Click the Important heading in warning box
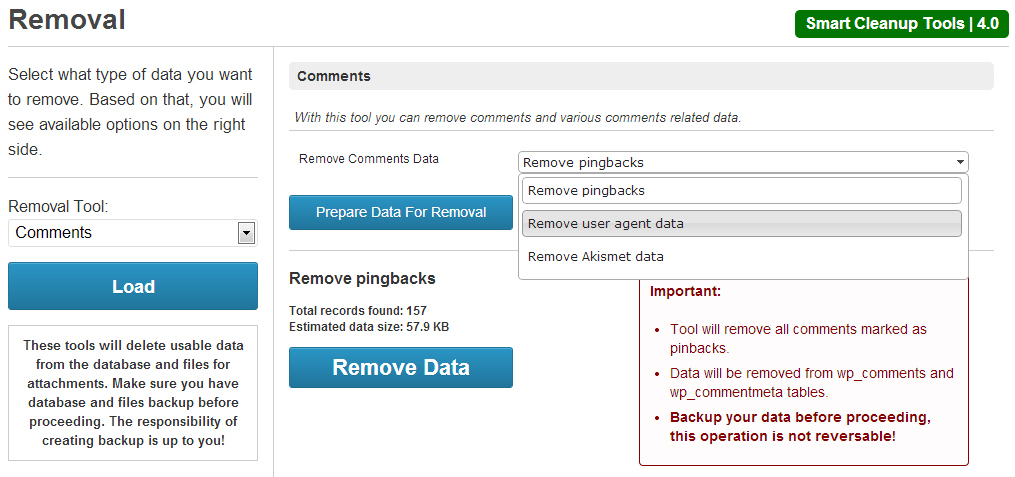 pyautogui.click(x=685, y=292)
